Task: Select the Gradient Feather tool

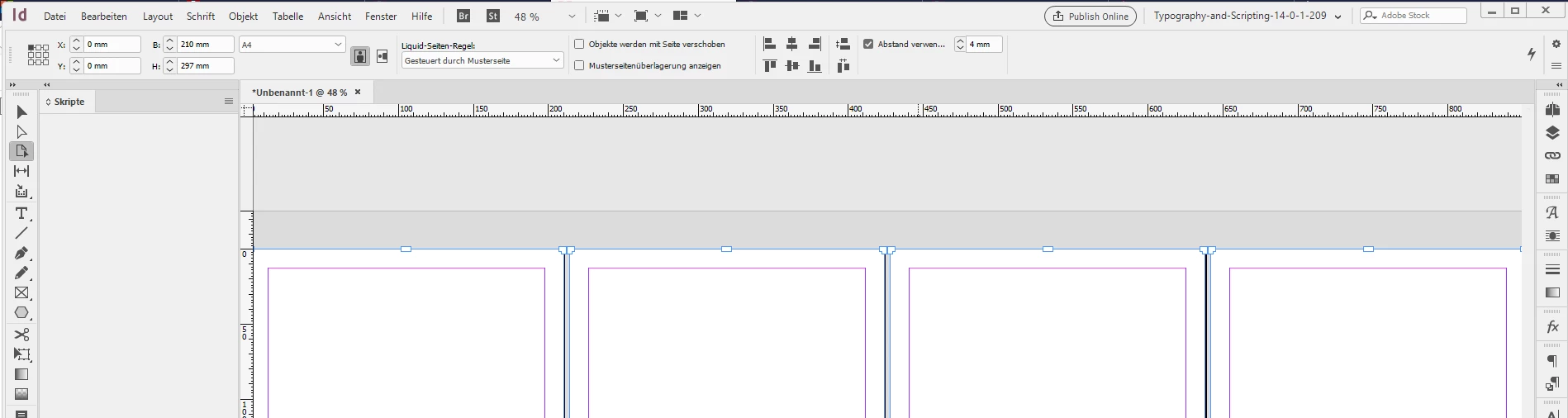Action: coord(22,394)
